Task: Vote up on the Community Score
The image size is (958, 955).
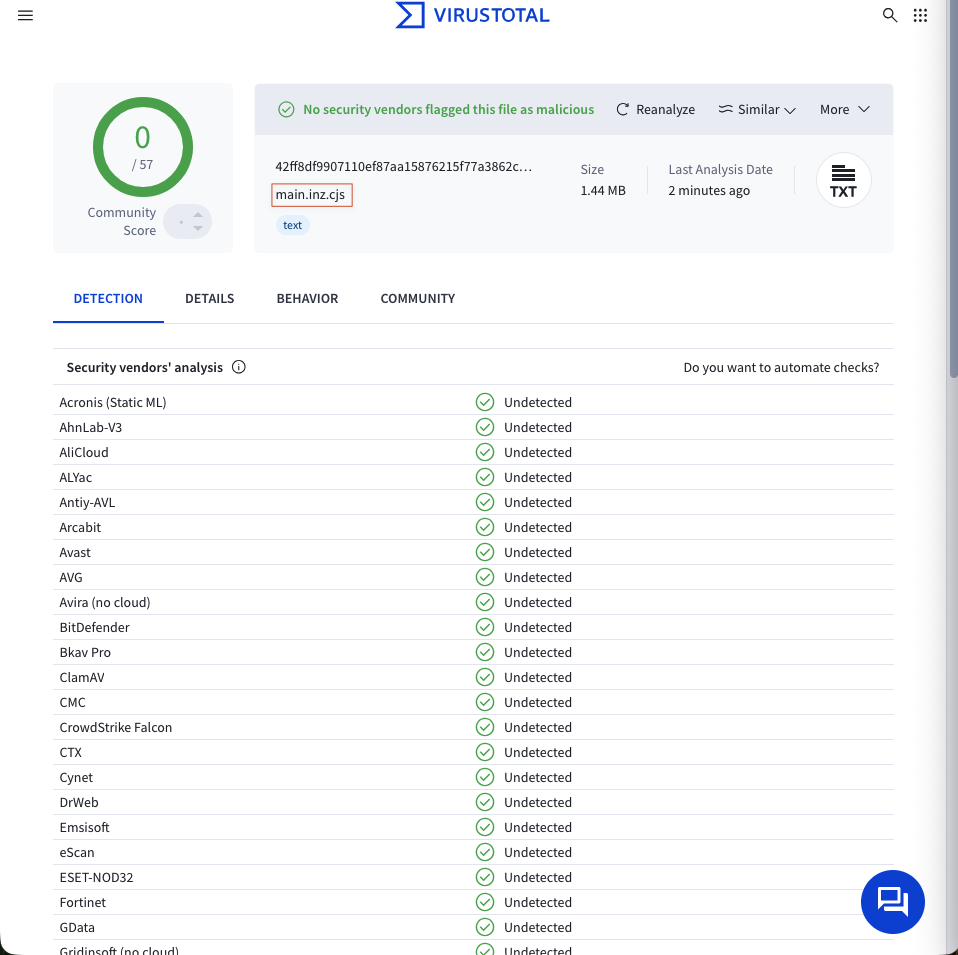Action: (198, 215)
